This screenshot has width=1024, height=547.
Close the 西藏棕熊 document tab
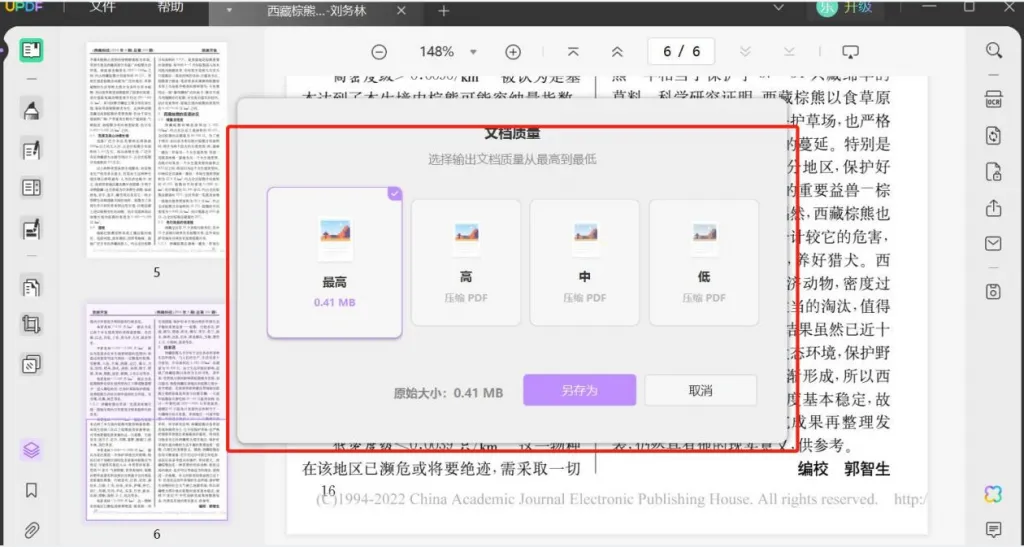(402, 10)
